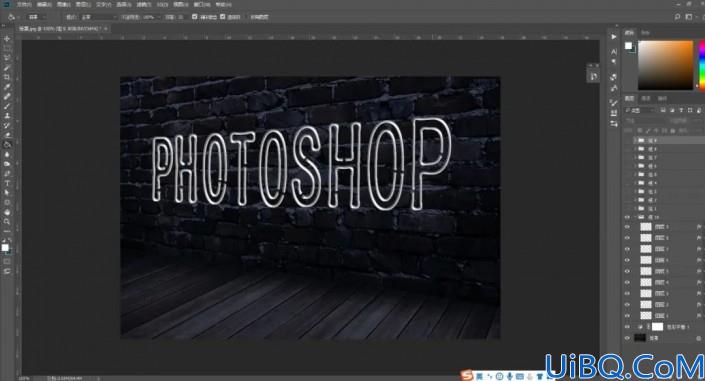Expand the topmost selected group folder
Image resolution: width=705 pixels, height=381 pixels.
click(x=635, y=141)
